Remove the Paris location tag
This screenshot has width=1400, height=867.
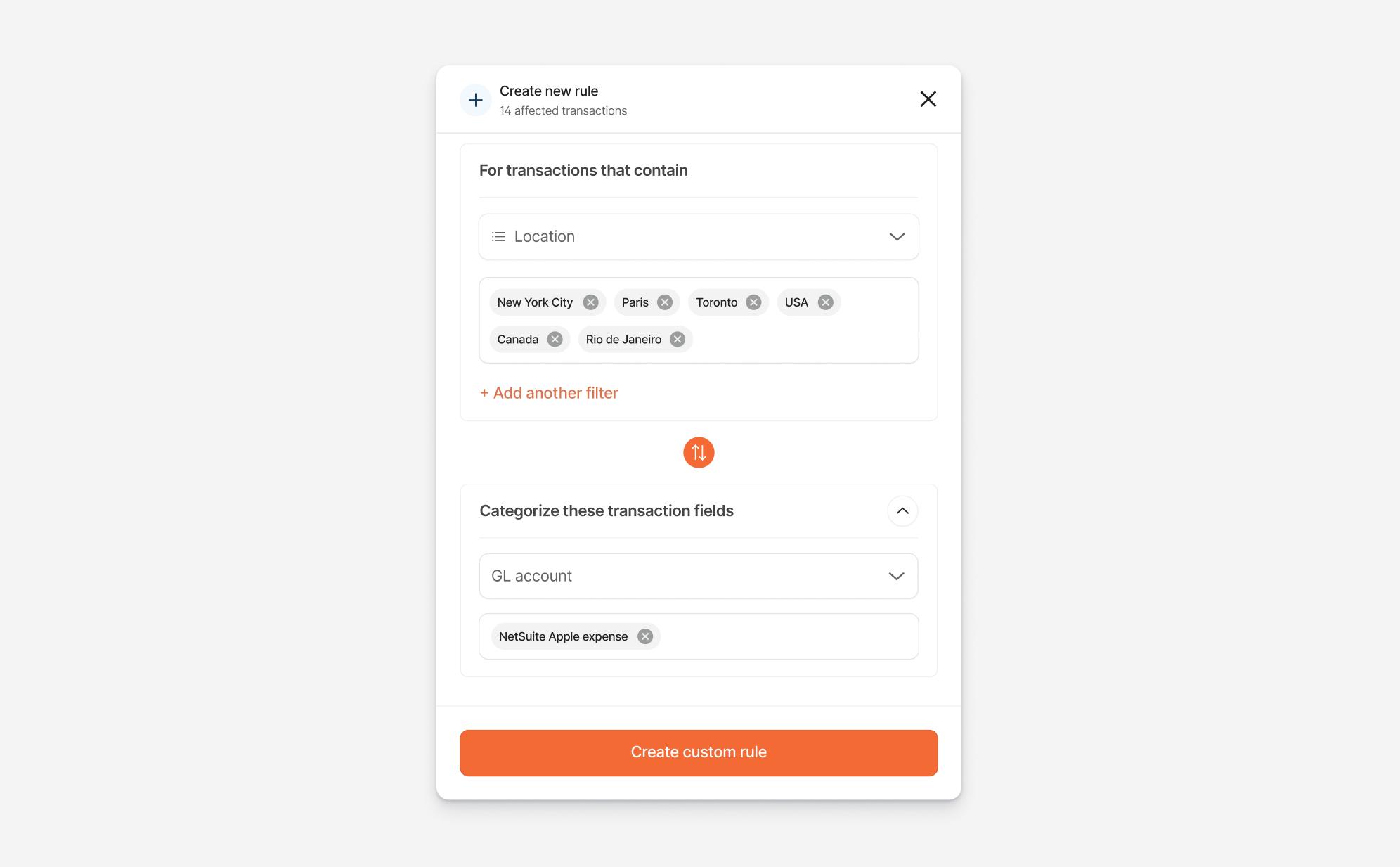pyautogui.click(x=664, y=302)
